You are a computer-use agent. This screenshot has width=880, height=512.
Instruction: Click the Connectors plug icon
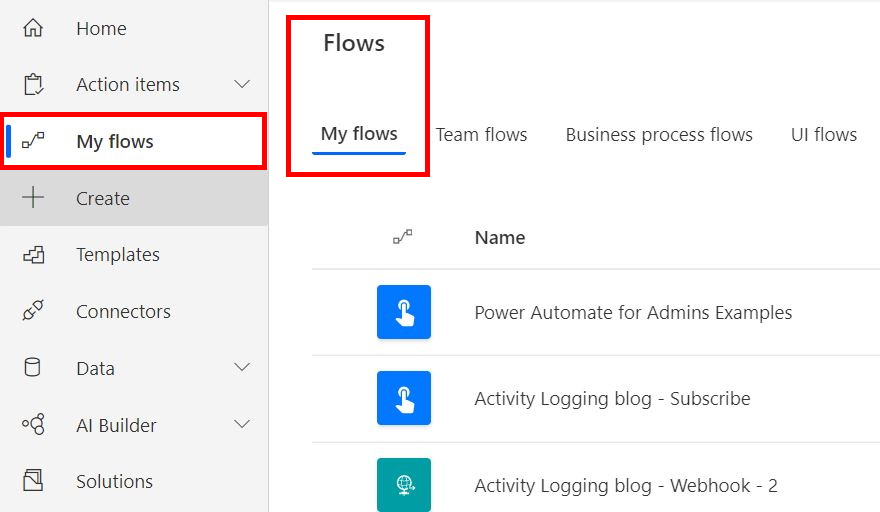point(33,310)
